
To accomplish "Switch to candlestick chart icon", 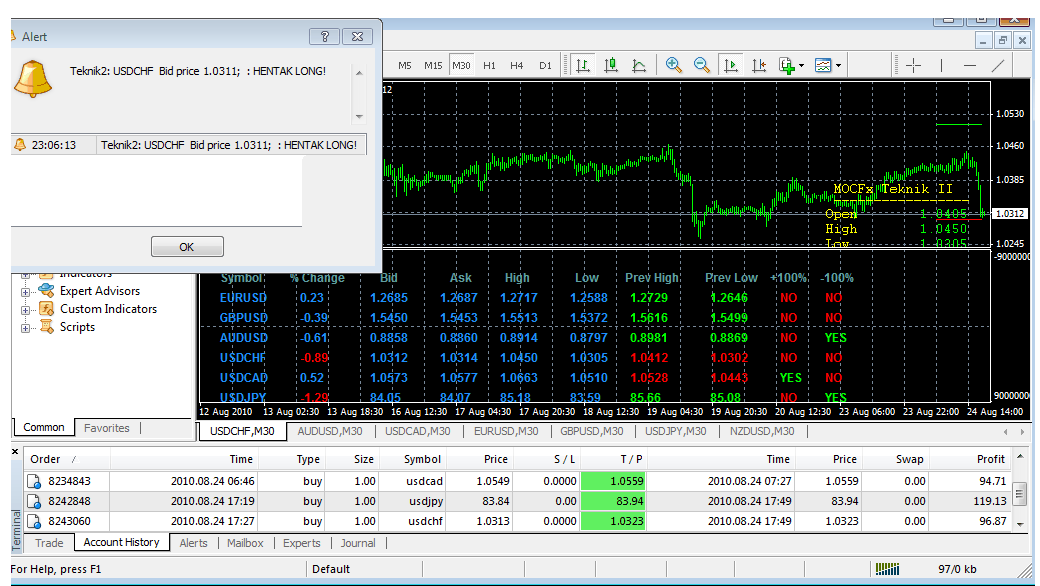I will coord(611,65).
